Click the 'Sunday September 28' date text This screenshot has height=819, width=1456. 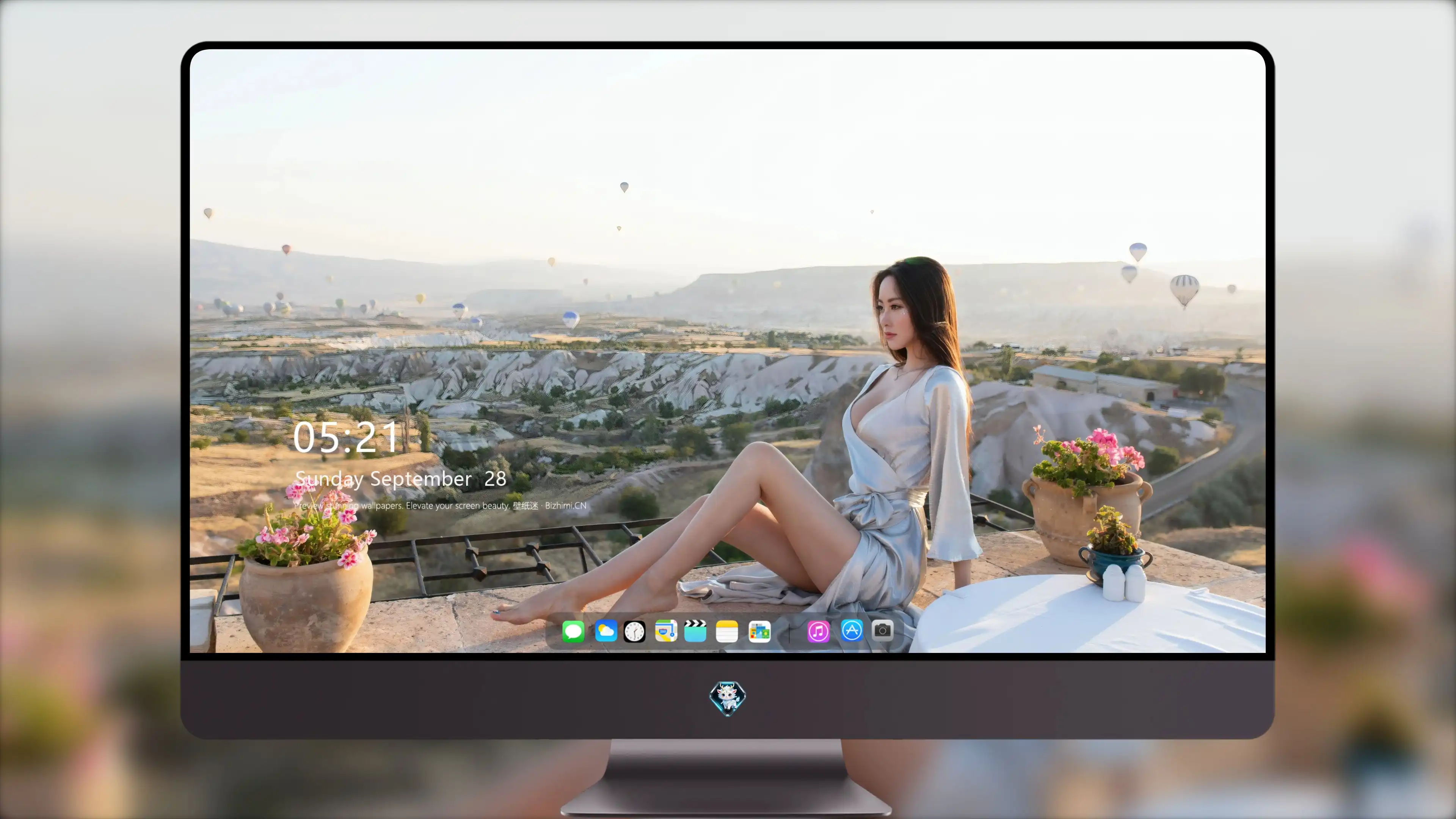(x=401, y=479)
